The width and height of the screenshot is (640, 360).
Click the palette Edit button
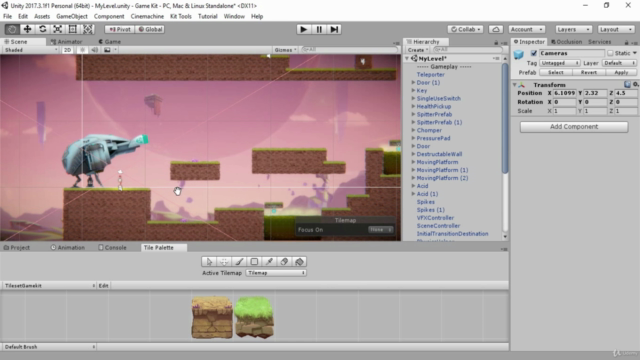point(103,286)
